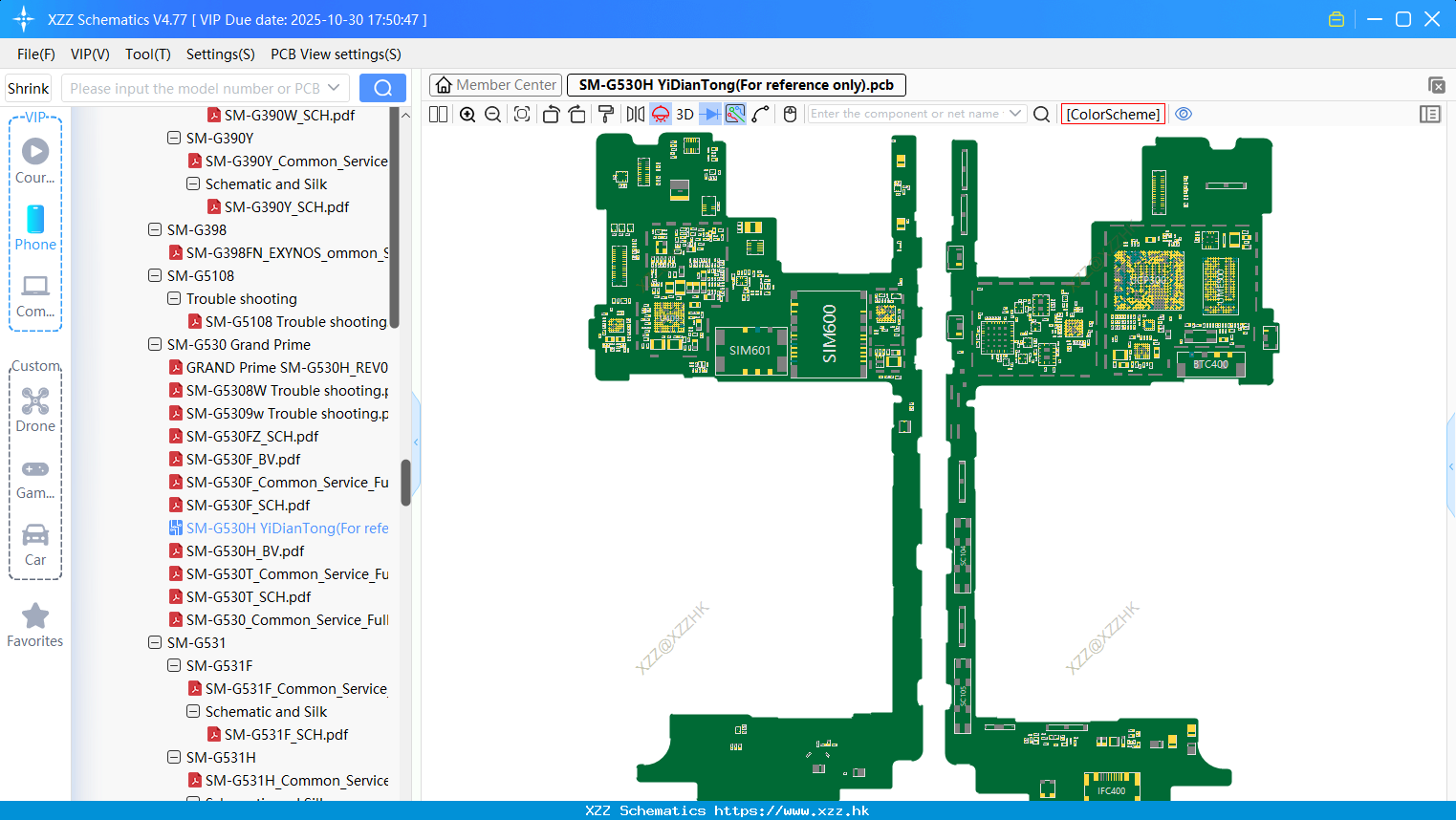1456x820 pixels.
Task: Open the toolbox icon in title bar
Action: (x=1336, y=19)
